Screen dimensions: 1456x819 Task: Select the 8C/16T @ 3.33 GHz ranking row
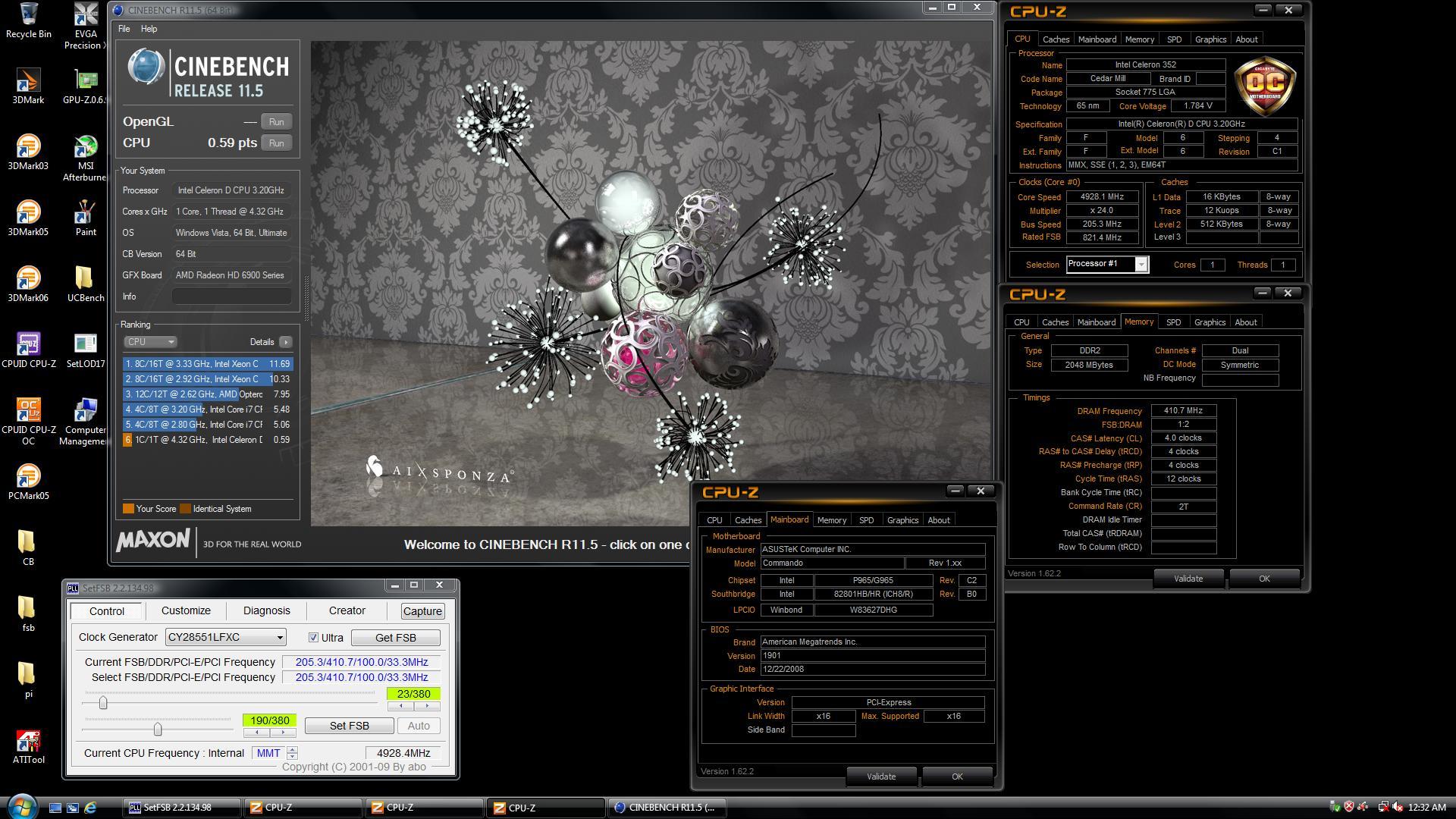pyautogui.click(x=208, y=364)
